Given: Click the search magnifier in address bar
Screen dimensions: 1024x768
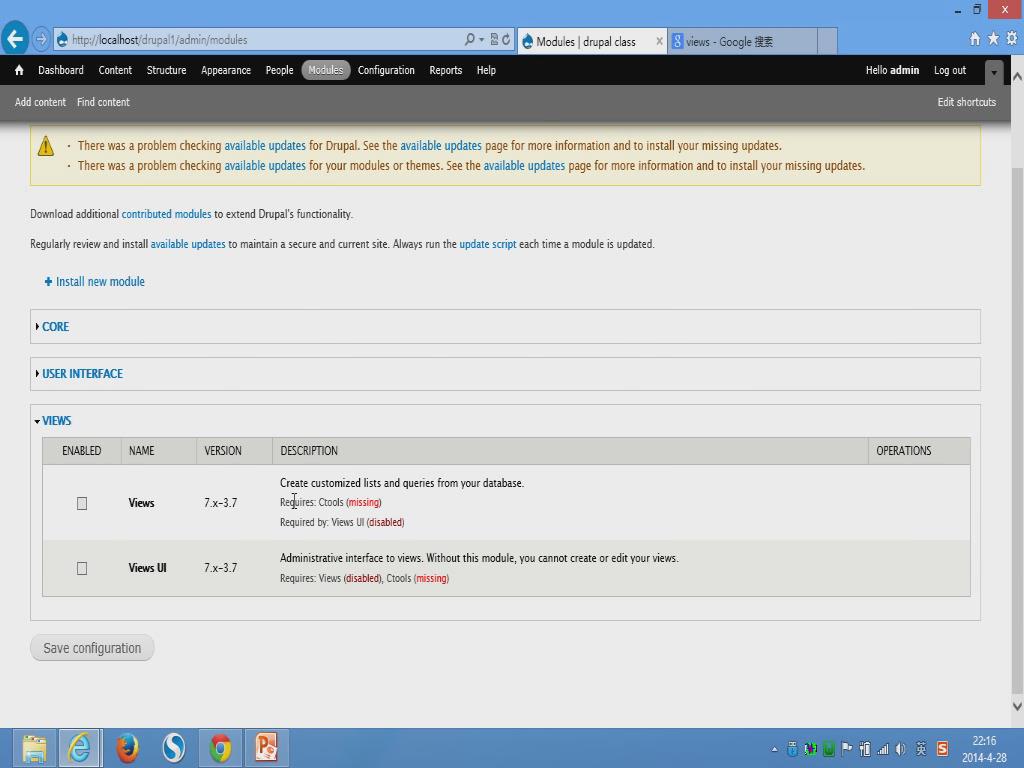Looking at the screenshot, I should (x=470, y=40).
